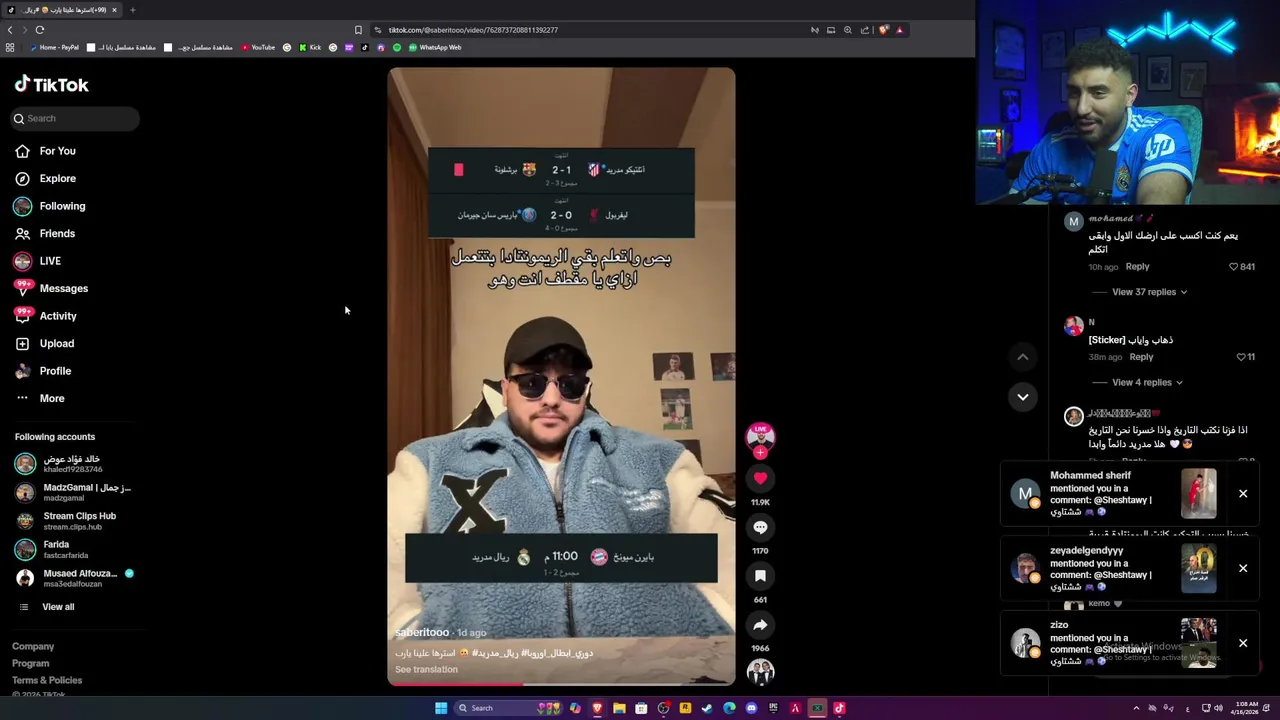Open the spinning sound disc

click(760, 672)
